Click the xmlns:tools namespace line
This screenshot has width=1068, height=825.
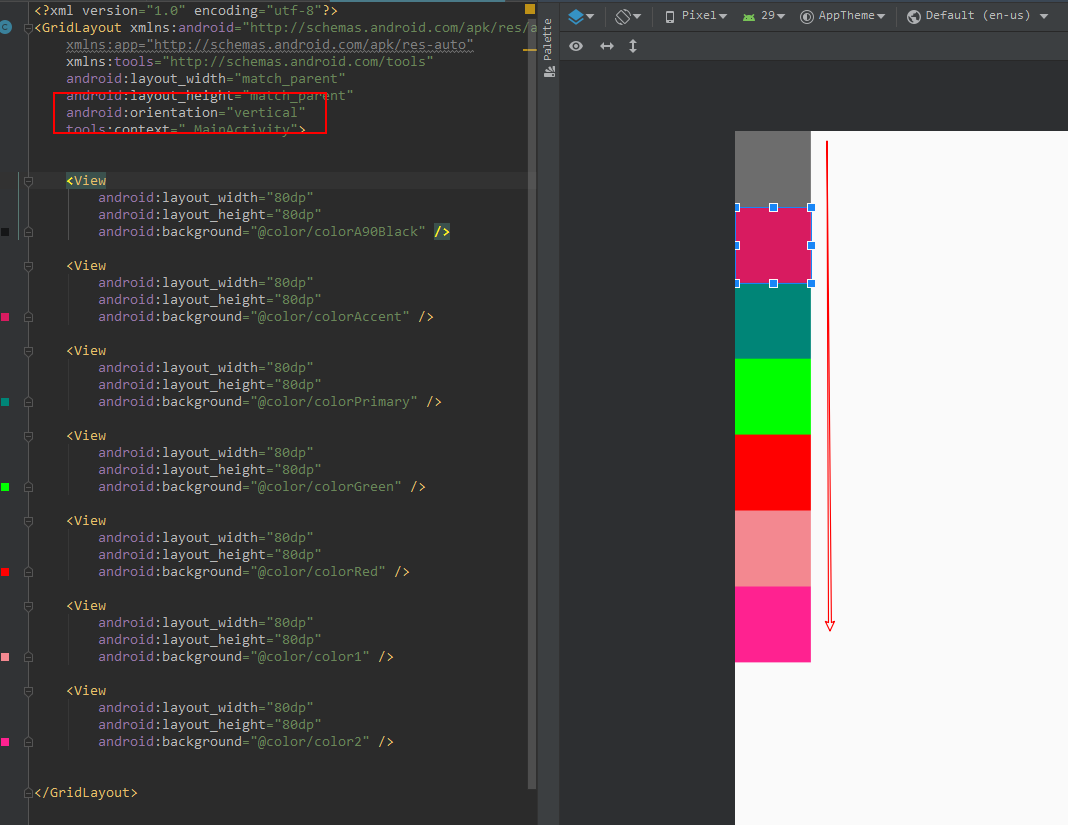click(249, 62)
